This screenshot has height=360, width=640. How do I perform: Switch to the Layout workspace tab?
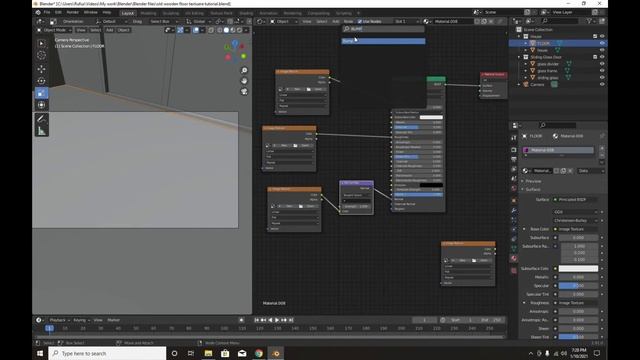pyautogui.click(x=128, y=13)
